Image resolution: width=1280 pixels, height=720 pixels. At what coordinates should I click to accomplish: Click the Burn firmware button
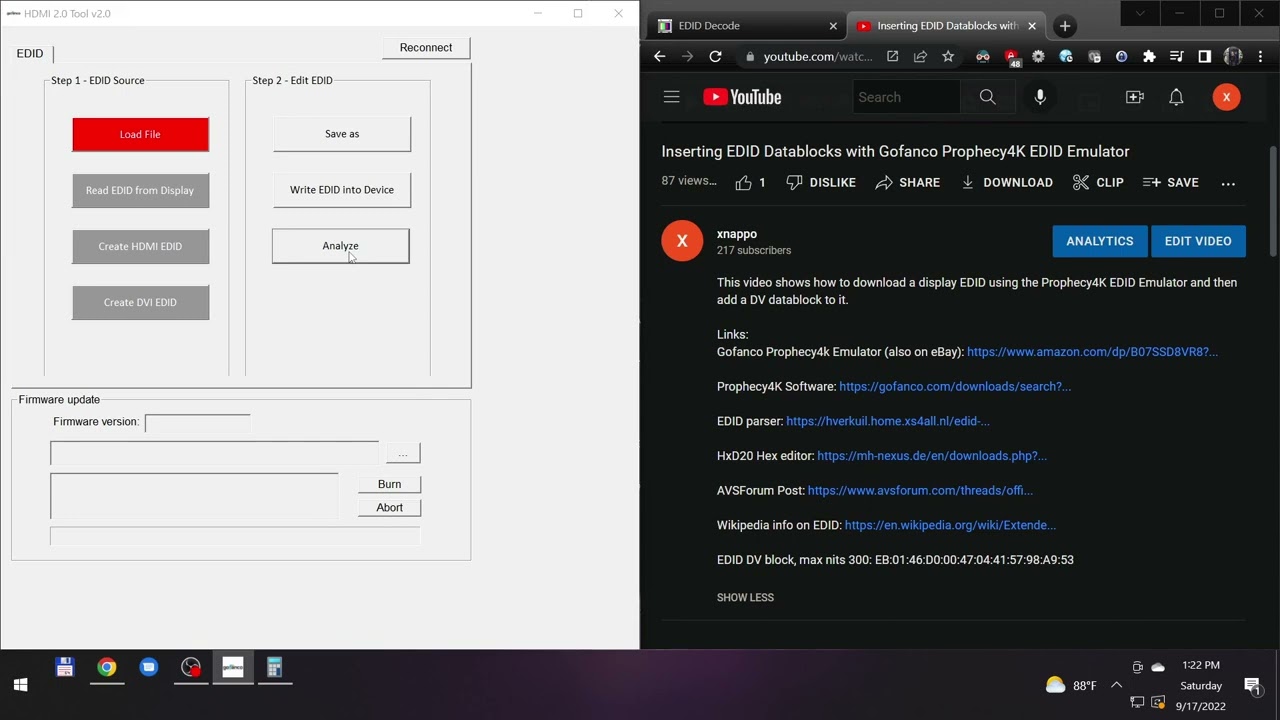click(390, 484)
